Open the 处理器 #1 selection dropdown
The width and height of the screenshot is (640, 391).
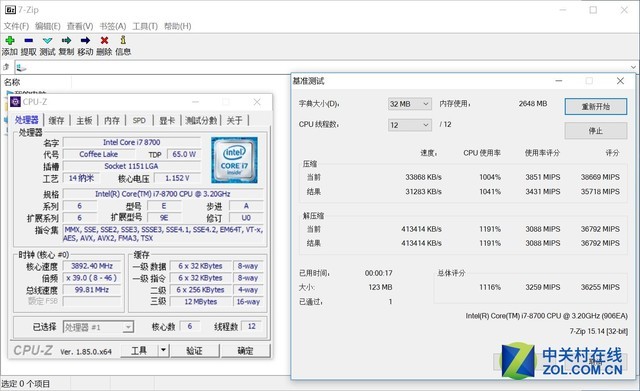click(98, 327)
